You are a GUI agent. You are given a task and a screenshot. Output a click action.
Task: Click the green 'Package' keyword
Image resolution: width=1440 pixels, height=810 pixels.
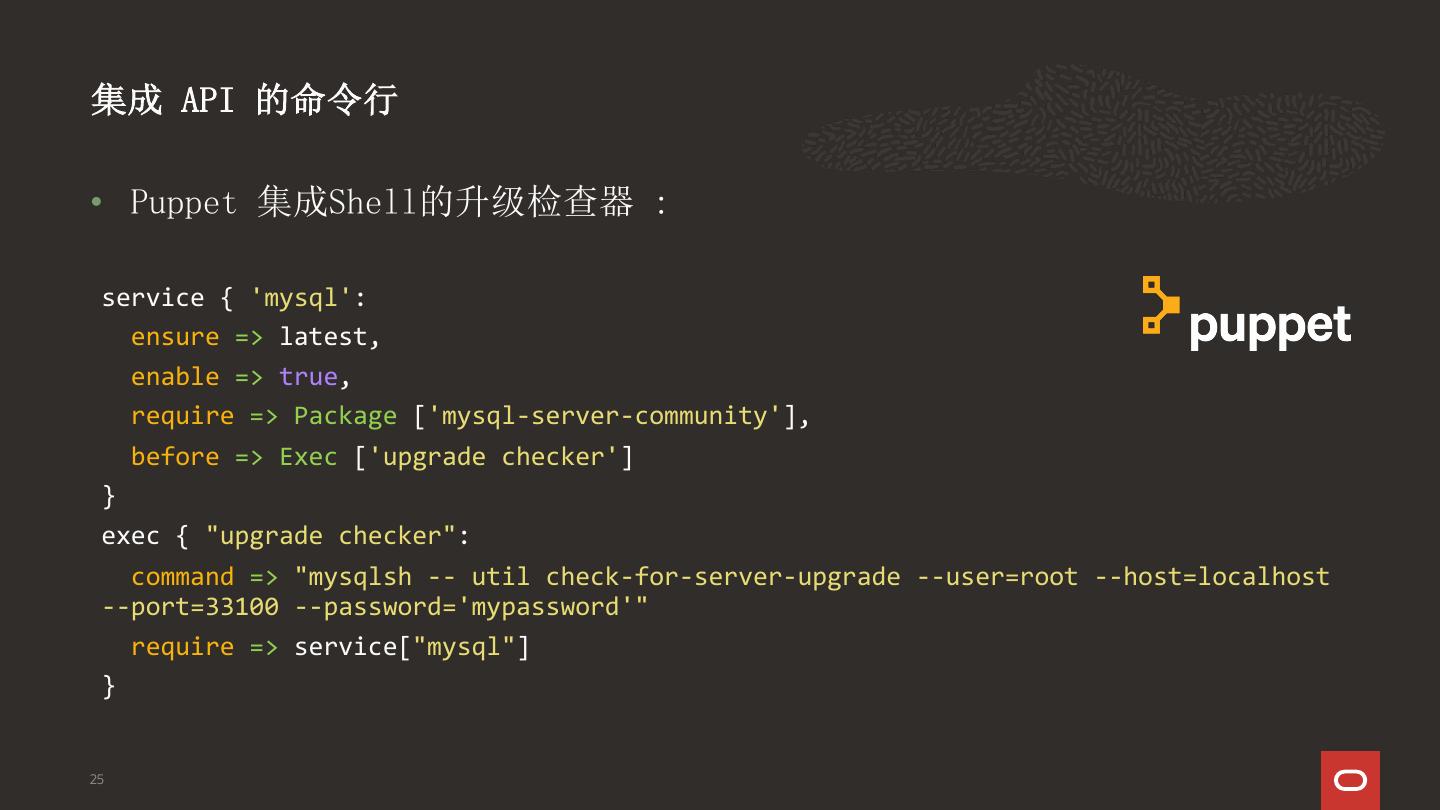[x=345, y=416]
